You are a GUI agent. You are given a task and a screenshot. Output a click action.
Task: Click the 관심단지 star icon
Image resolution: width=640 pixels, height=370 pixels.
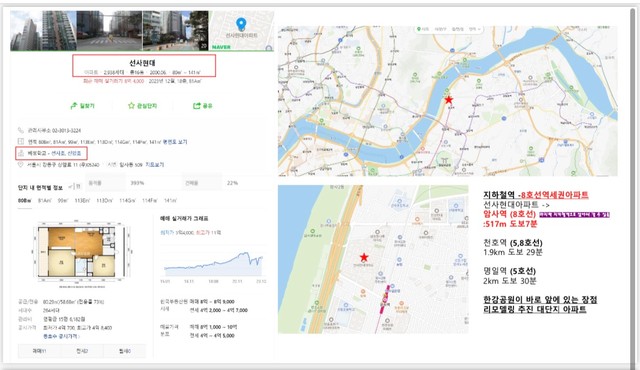131,106
